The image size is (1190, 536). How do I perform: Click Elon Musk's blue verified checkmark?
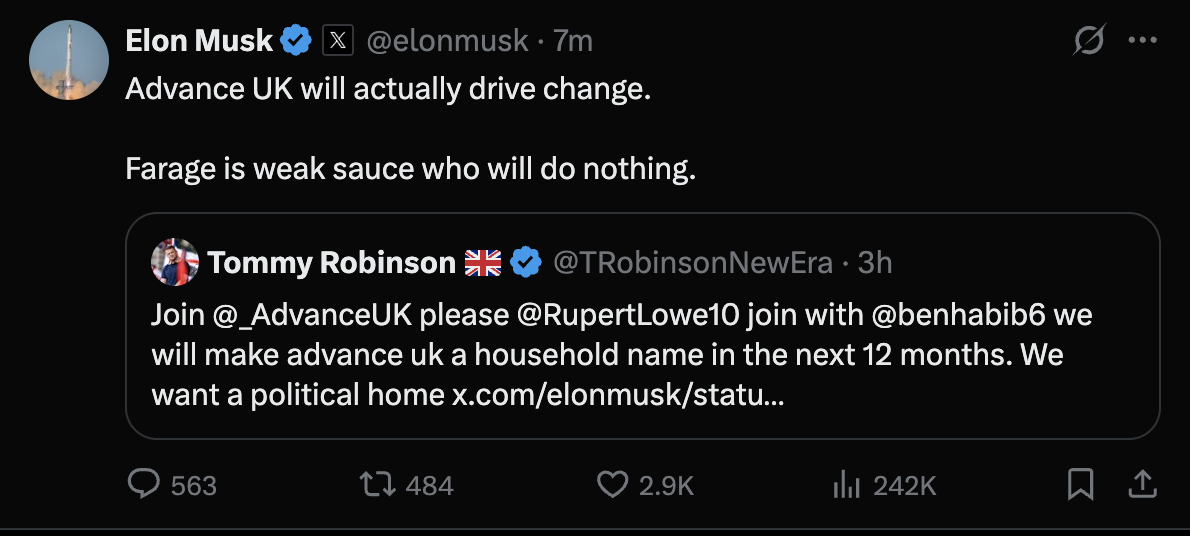pos(296,41)
